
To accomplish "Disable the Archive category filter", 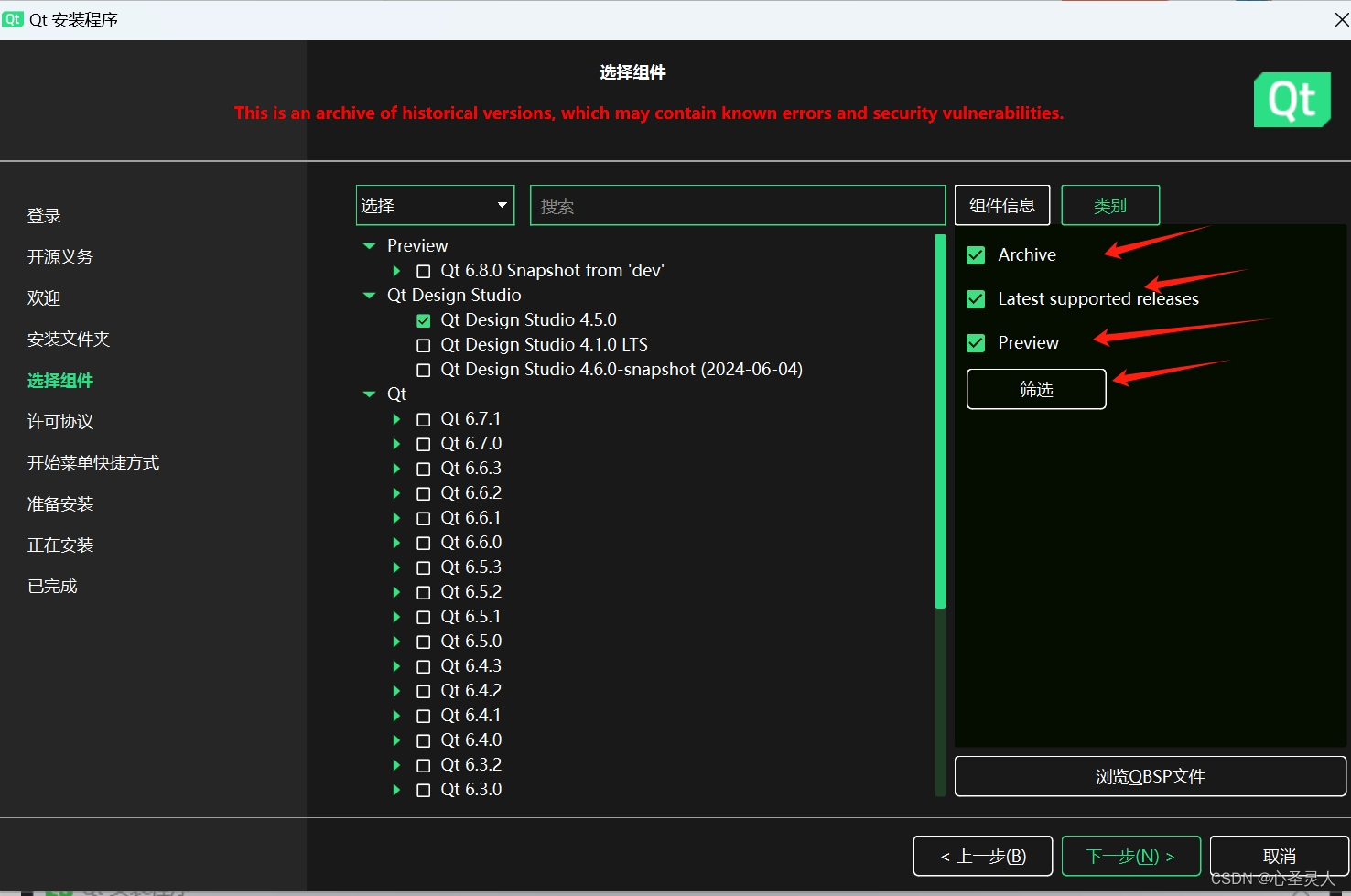I will coord(975,255).
